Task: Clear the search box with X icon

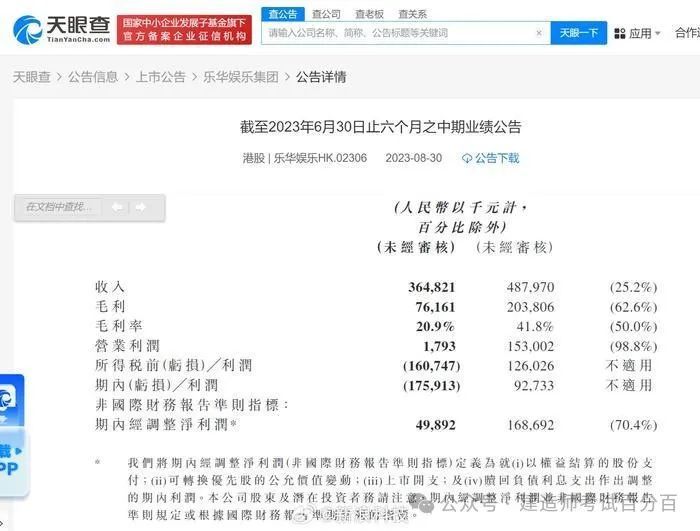Action: pos(539,33)
